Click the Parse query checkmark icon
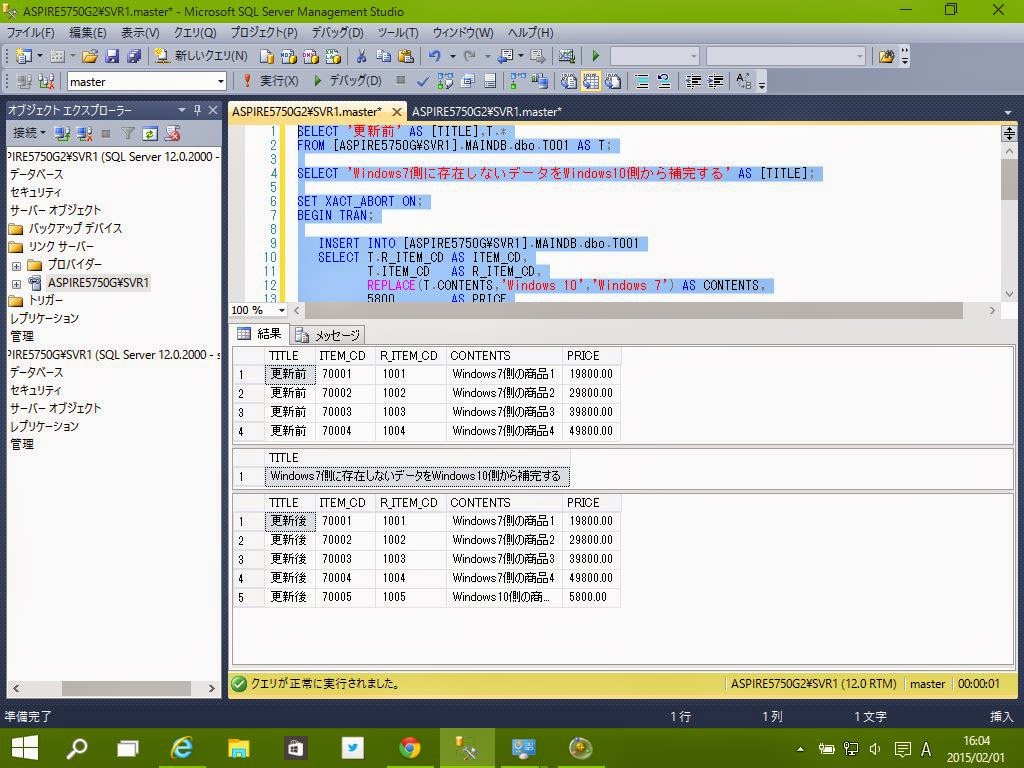 pyautogui.click(x=423, y=81)
